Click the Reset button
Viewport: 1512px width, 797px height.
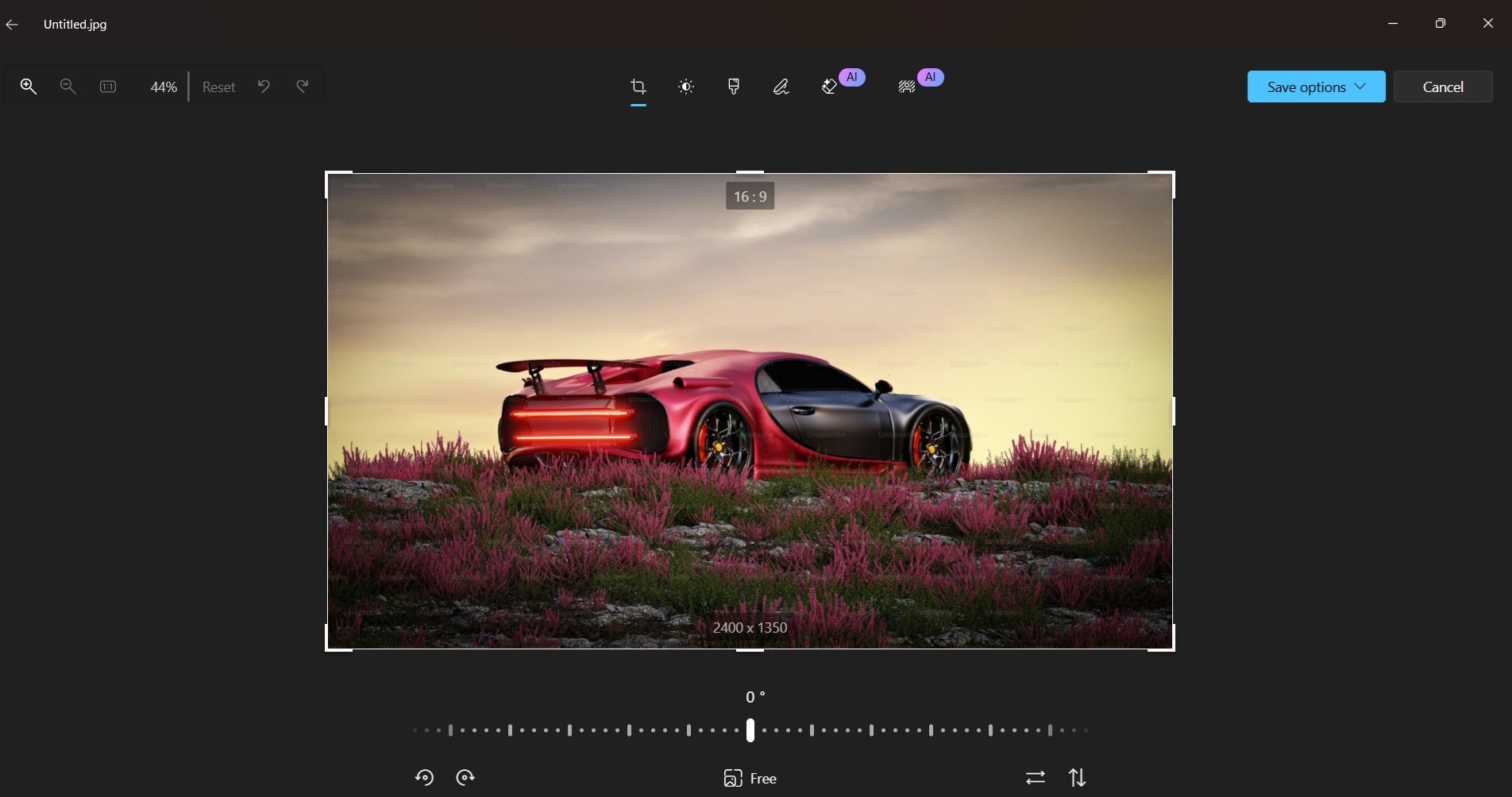[218, 87]
